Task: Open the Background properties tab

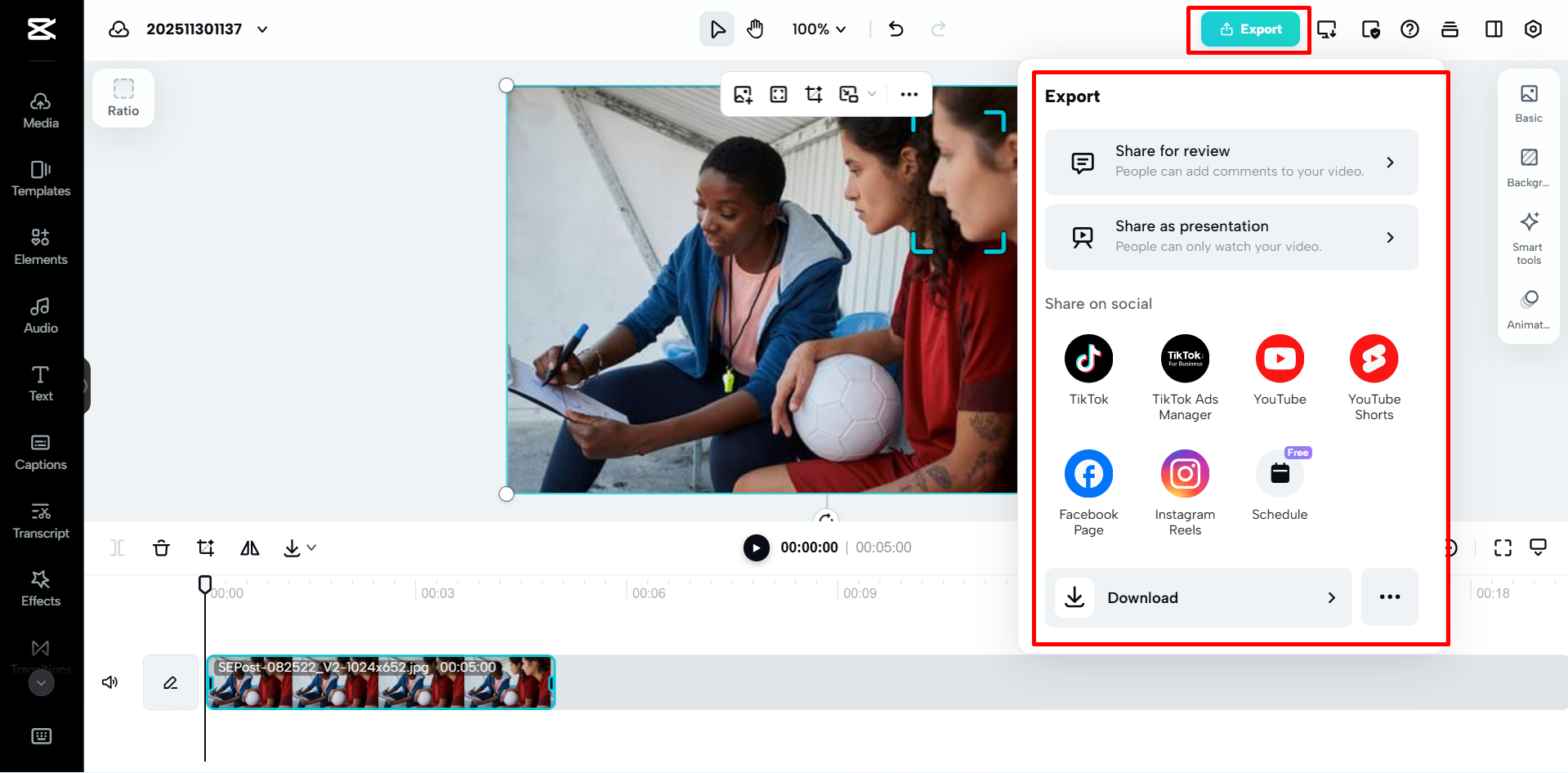Action: click(1529, 168)
